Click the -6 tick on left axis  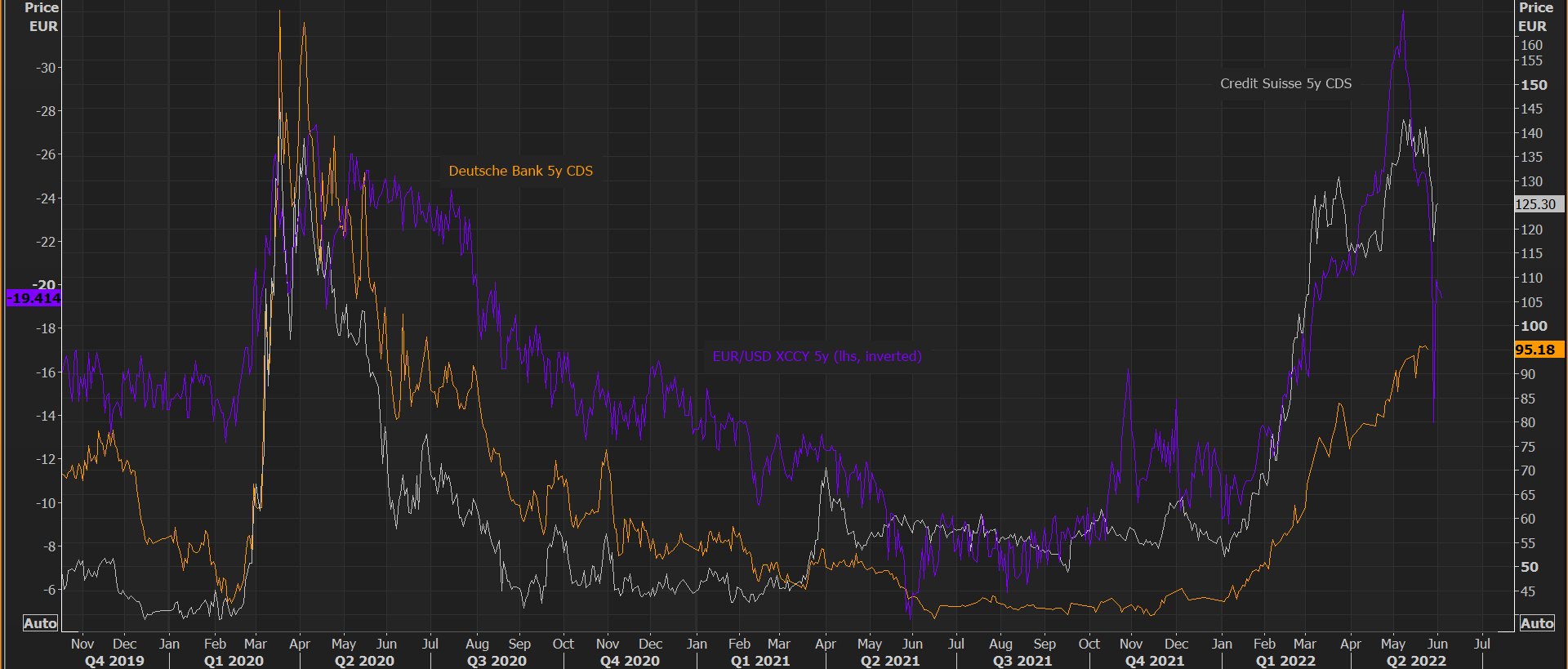(x=49, y=590)
